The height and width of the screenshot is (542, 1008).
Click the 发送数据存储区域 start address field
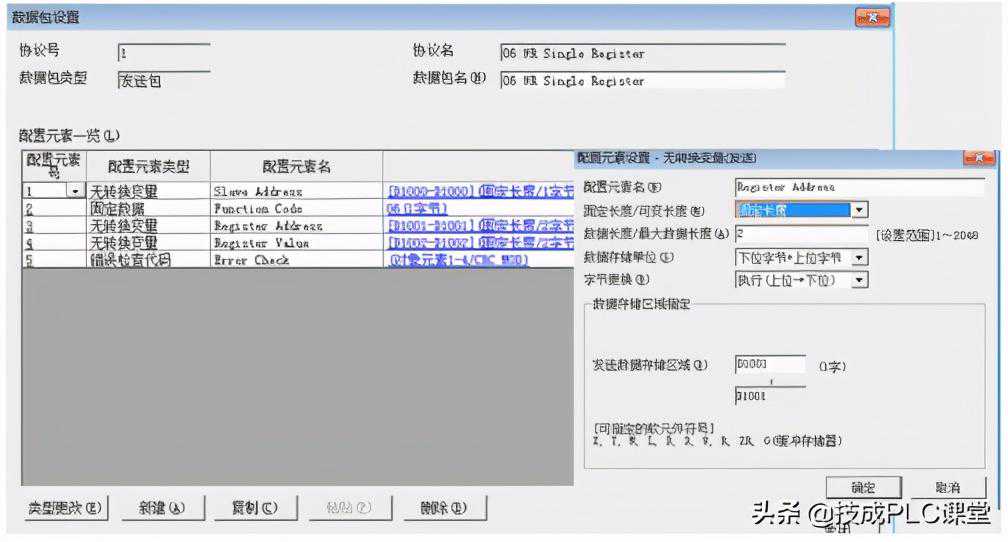tap(769, 366)
